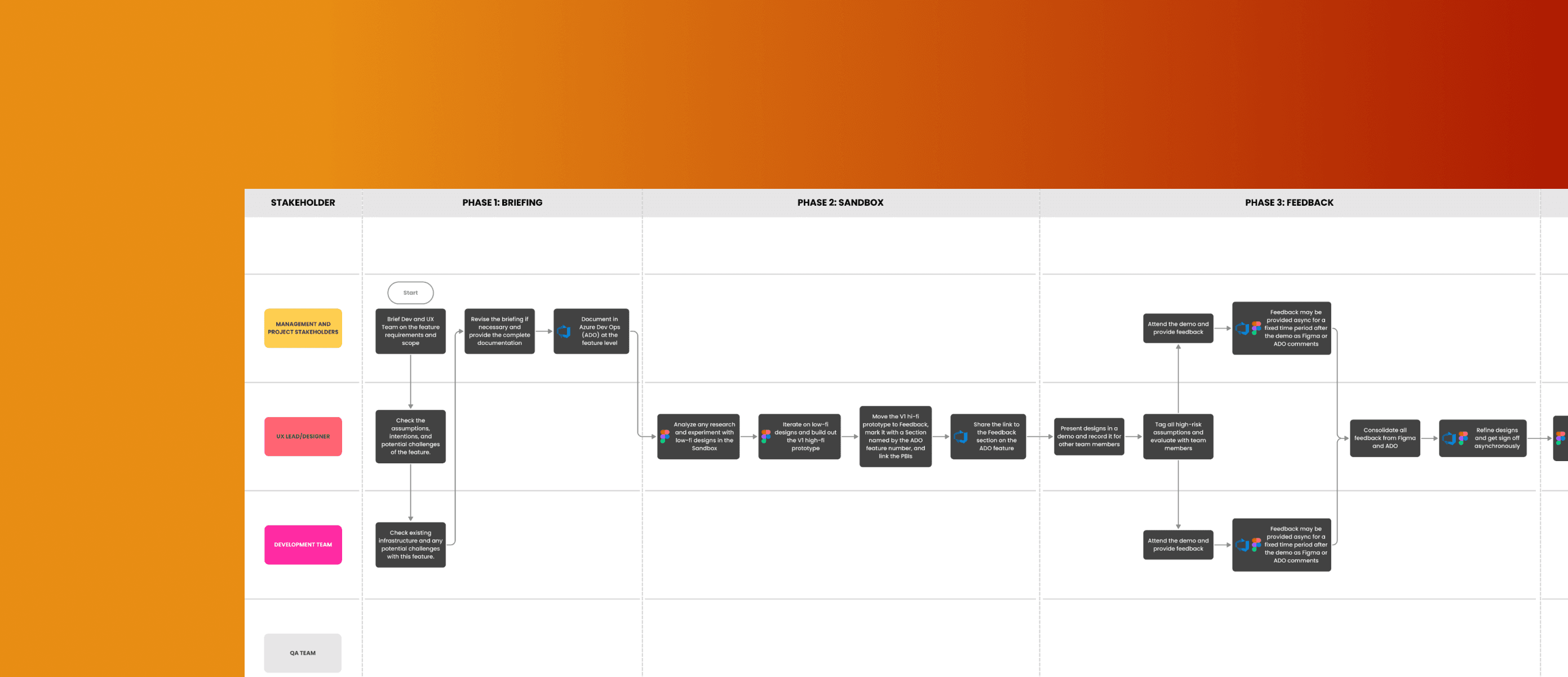Select Tag all high-risk assumptions box
Screen dimensions: 1568x677
[x=1178, y=436]
